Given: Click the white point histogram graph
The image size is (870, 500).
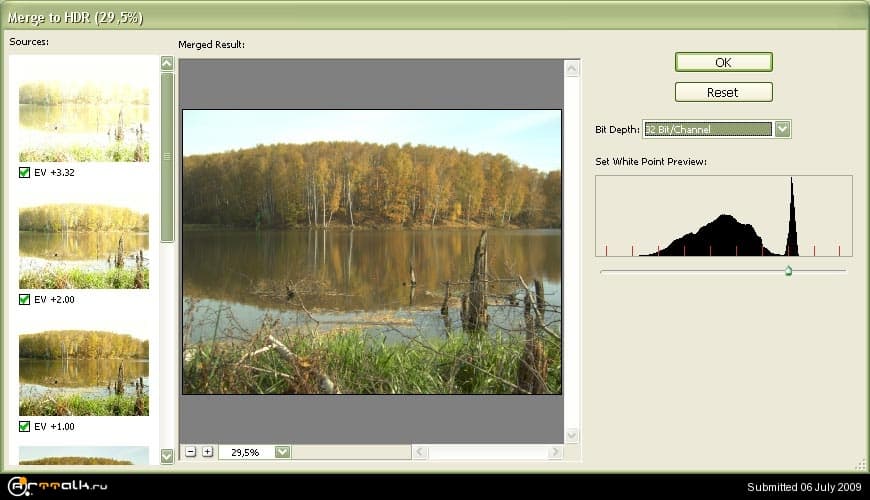Looking at the screenshot, I should coord(723,217).
